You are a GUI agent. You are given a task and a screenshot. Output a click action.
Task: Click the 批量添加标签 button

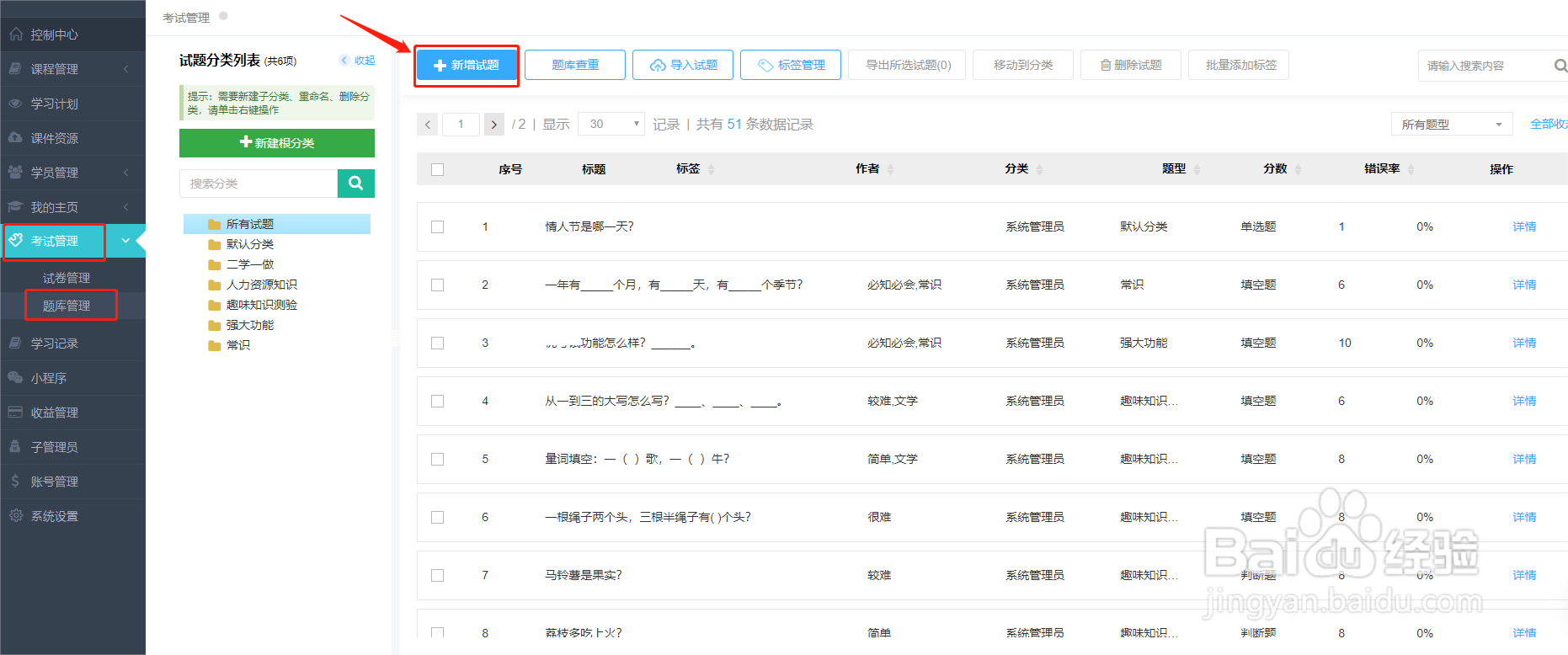1239,65
